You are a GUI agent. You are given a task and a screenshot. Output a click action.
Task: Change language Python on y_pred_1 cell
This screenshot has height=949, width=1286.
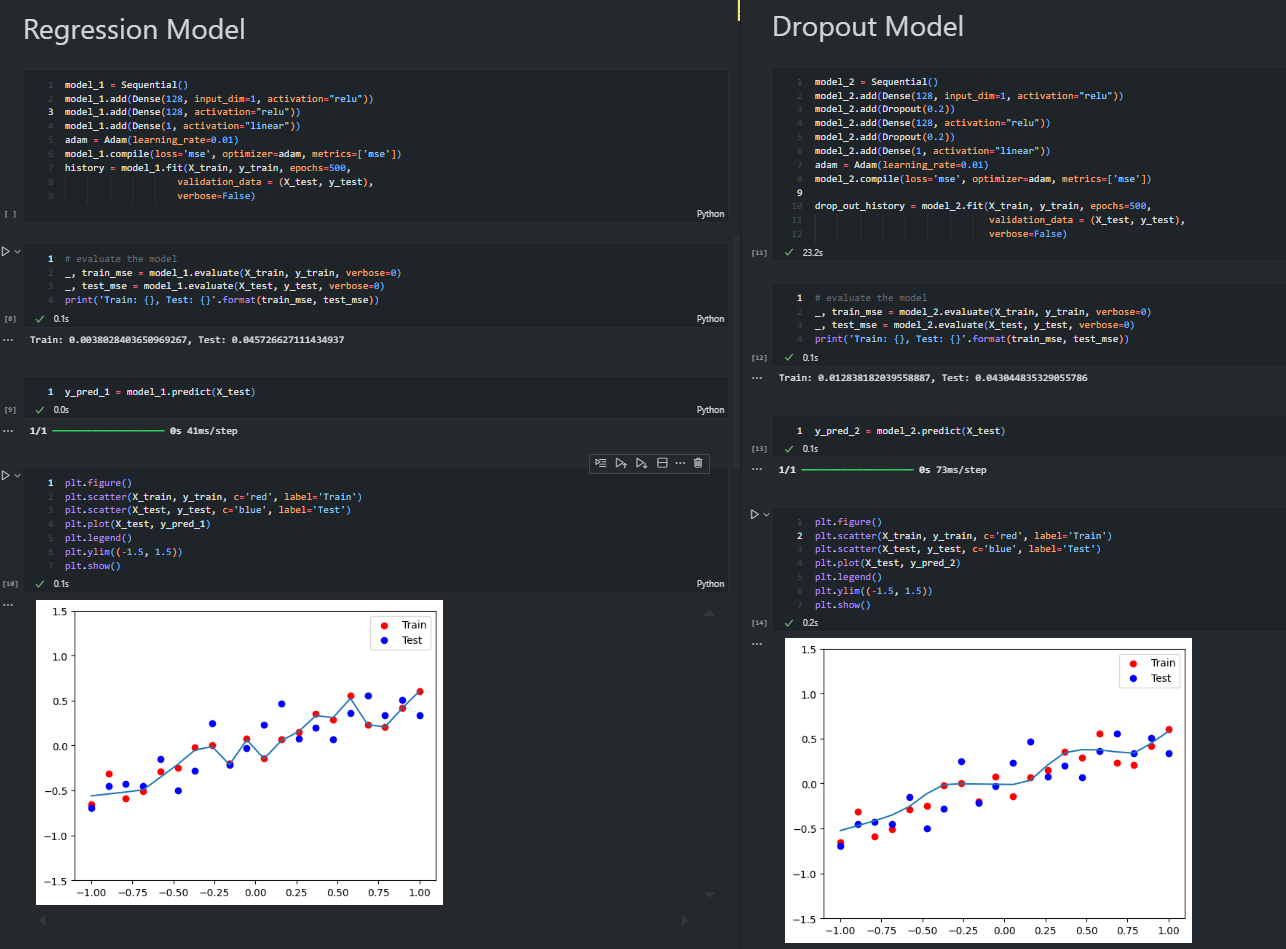[x=710, y=410]
